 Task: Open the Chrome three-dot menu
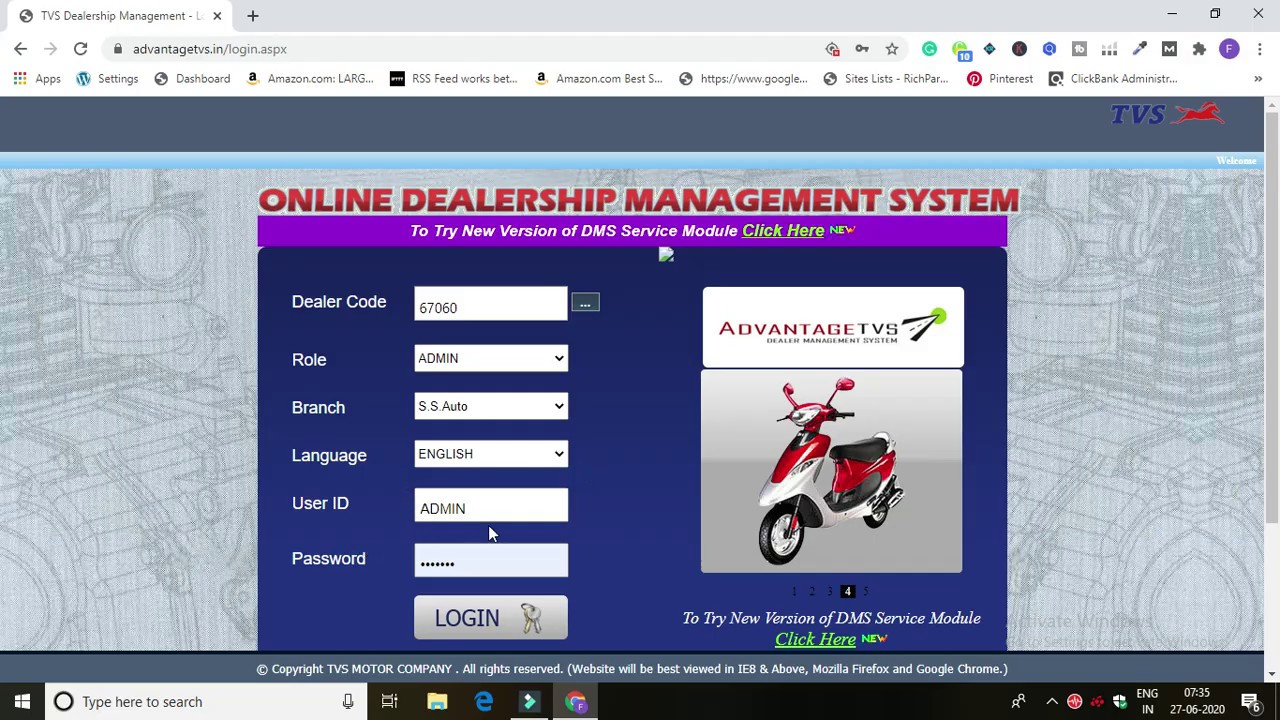[1259, 49]
